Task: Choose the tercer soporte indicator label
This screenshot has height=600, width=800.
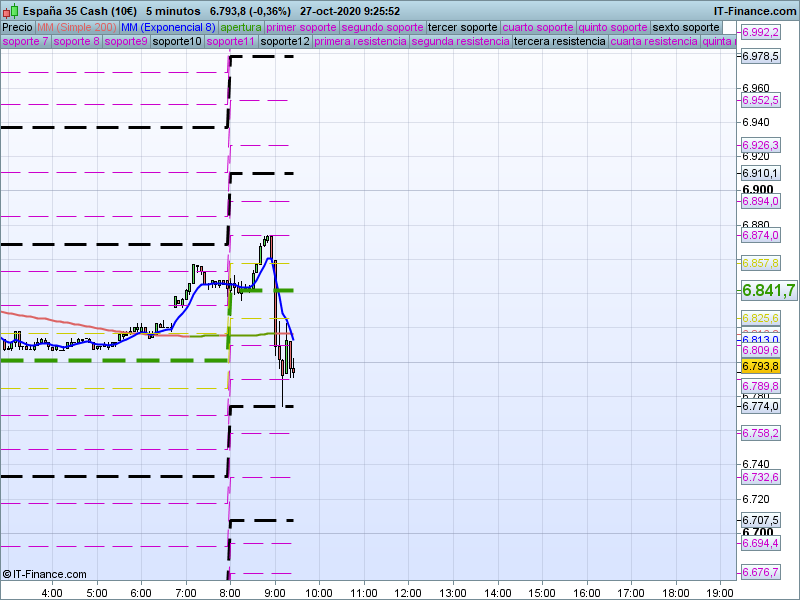Action: pyautogui.click(x=462, y=27)
